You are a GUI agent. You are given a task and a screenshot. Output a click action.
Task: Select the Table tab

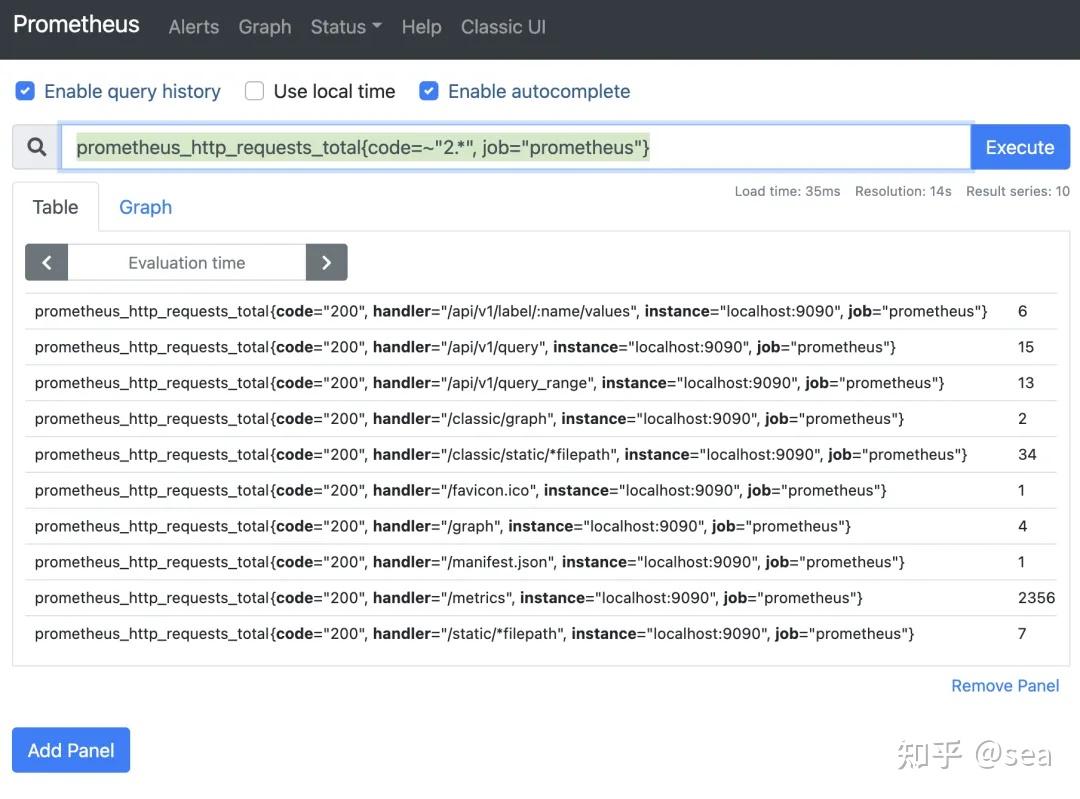click(55, 207)
